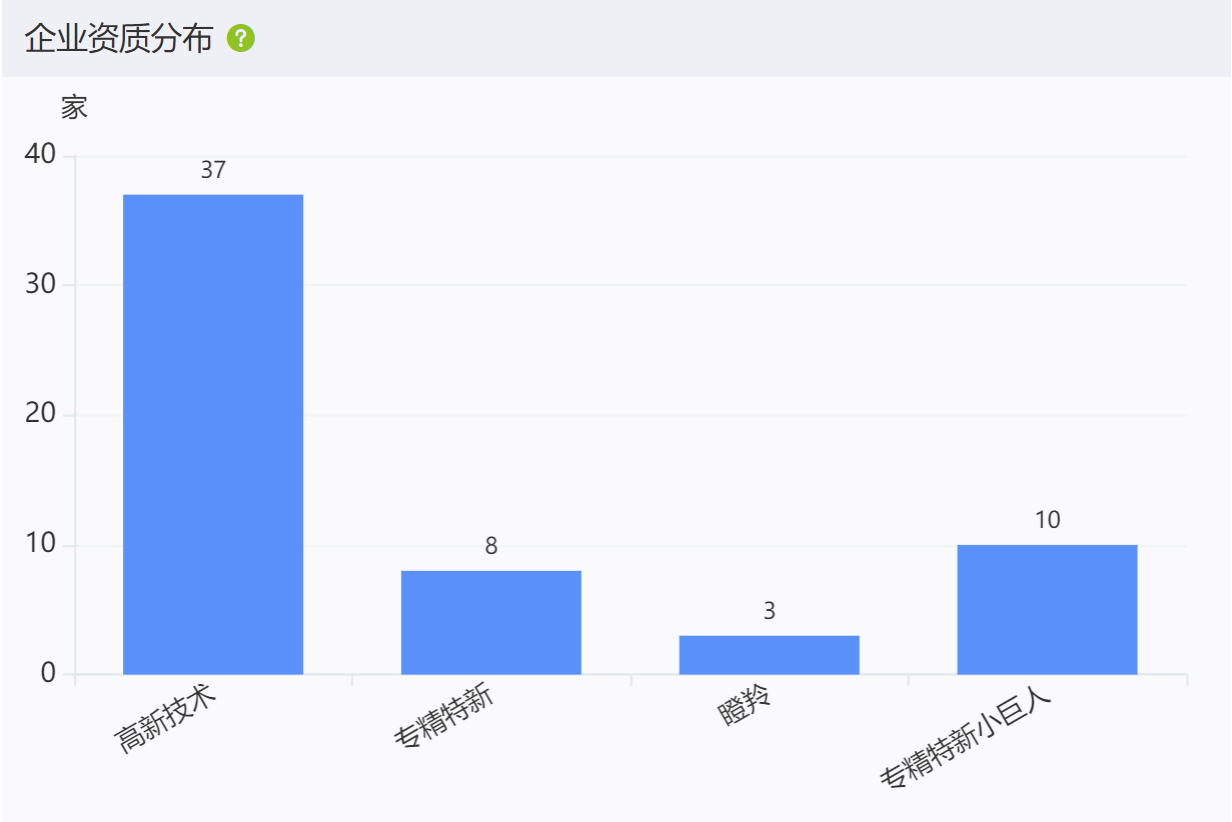The width and height of the screenshot is (1232, 822).
Task: Click the value label 10 above bar
Action: [x=1047, y=520]
